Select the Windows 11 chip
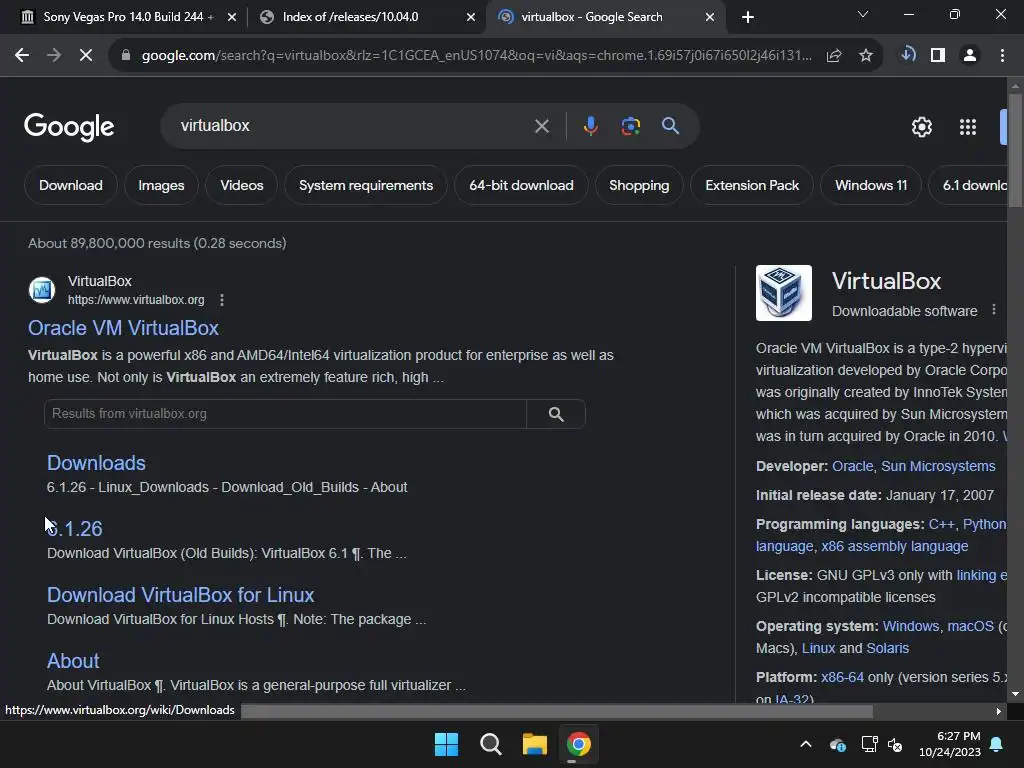 pos(871,185)
